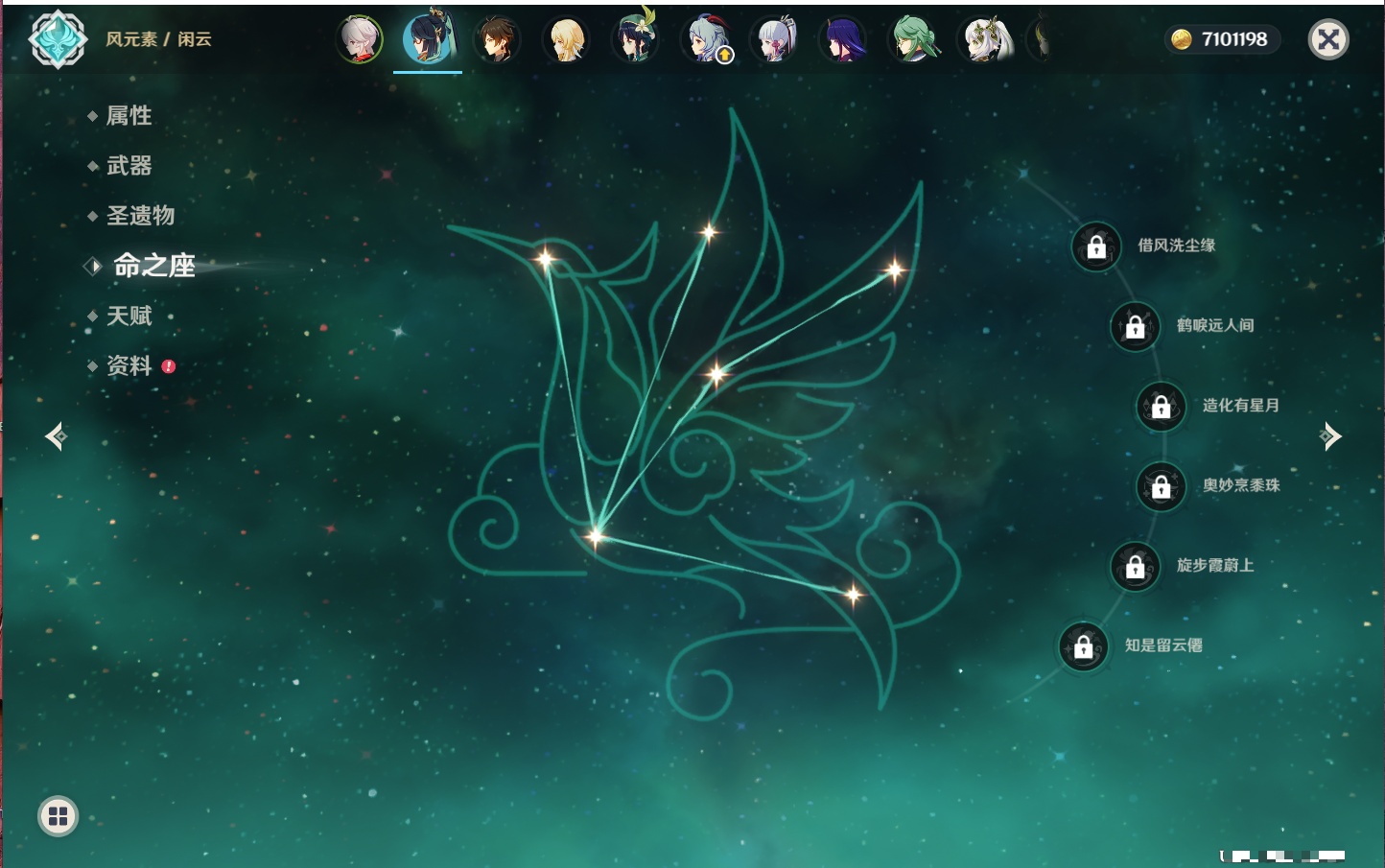Open the 属性 attributes tab
The width and height of the screenshot is (1385, 868).
coord(129,116)
